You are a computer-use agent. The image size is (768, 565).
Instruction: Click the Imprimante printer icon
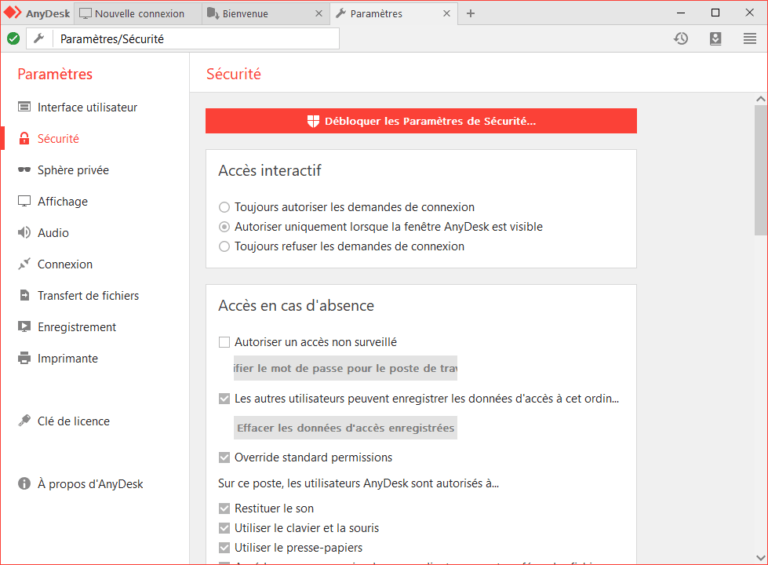click(24, 358)
